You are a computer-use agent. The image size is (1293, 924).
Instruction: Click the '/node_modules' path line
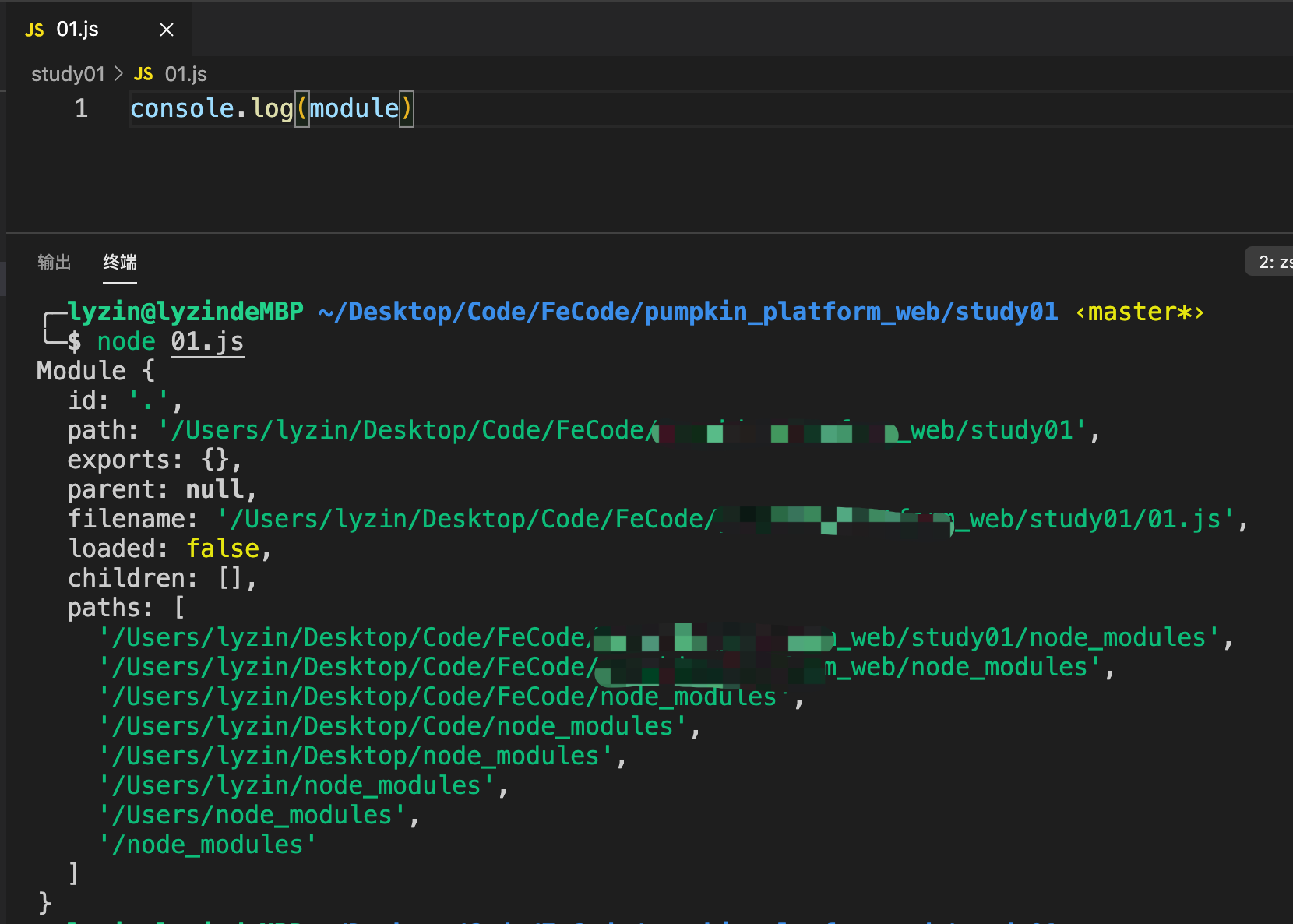[x=208, y=845]
